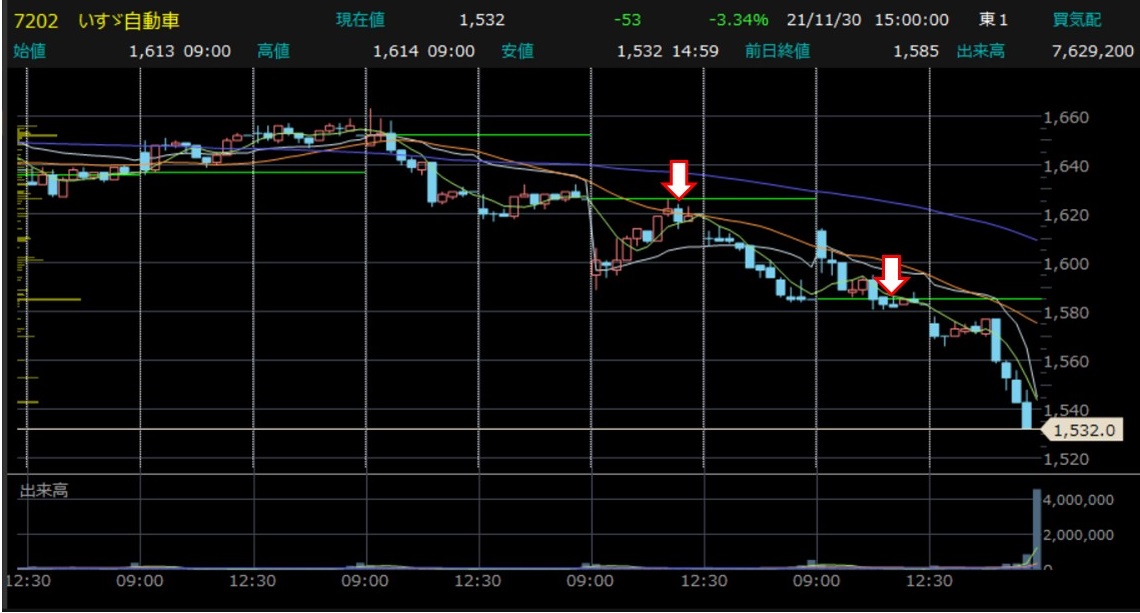This screenshot has width=1140, height=613.
Task: Select the low price time 14:59
Action: click(x=694, y=51)
